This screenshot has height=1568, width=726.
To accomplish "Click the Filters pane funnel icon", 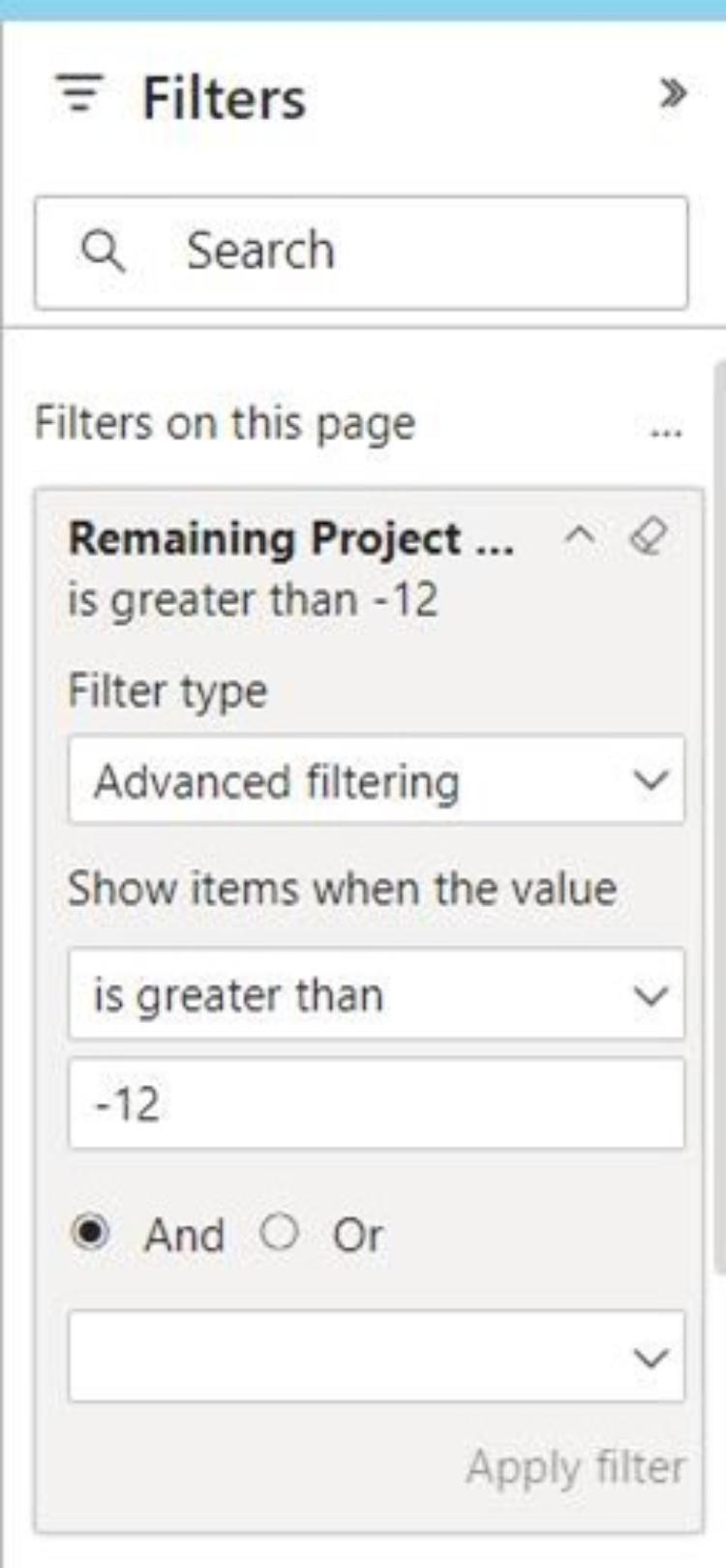I will 80,94.
